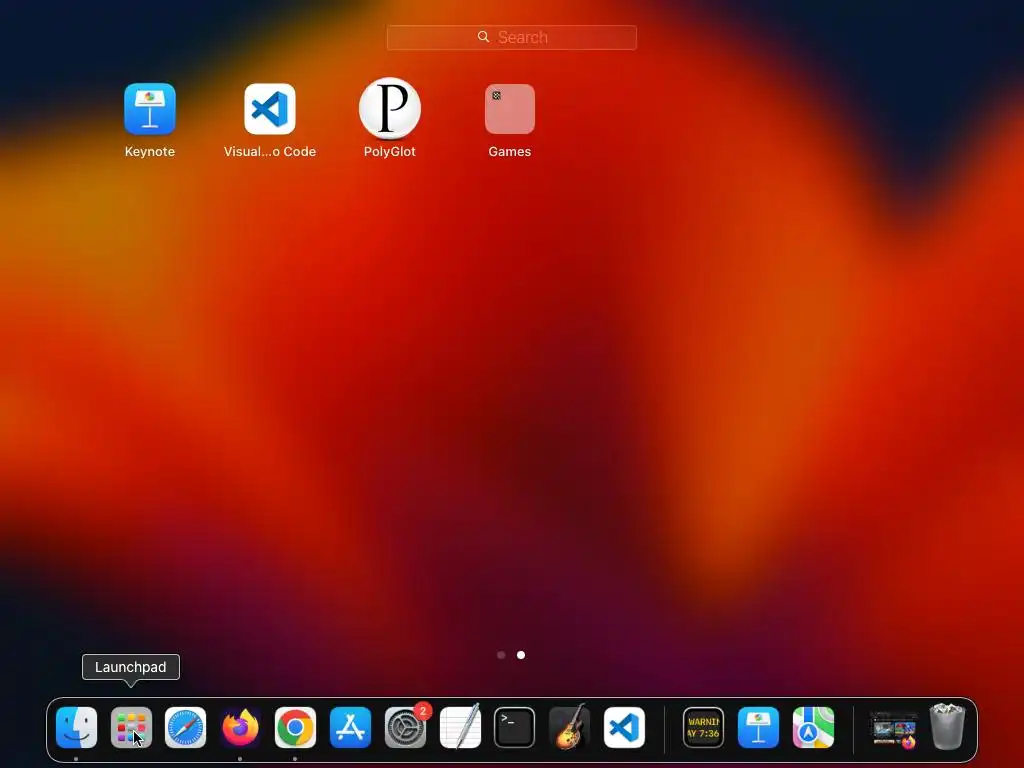
Task: Open the Console warning icon in Dock
Action: 703,727
